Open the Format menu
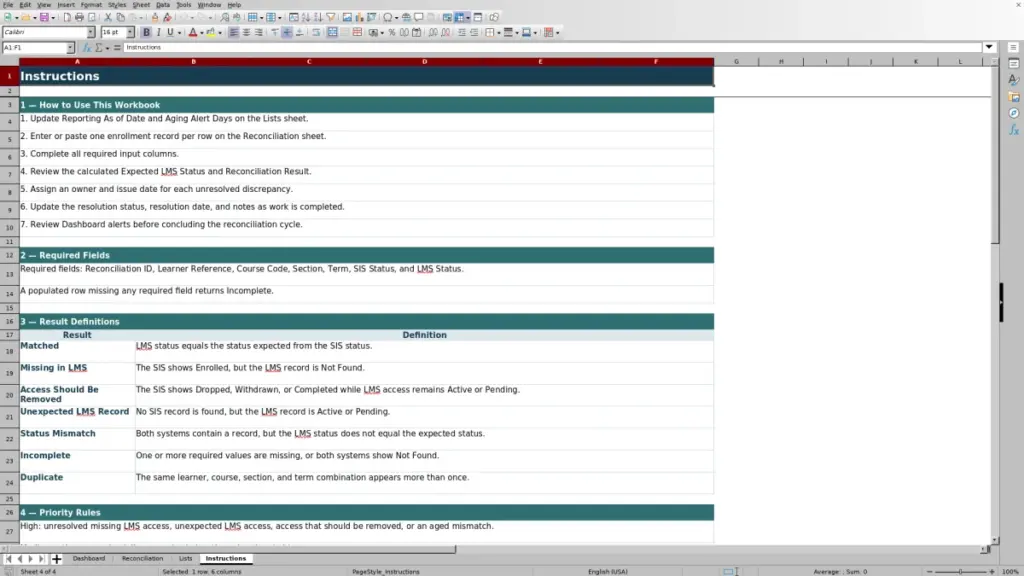 [91, 5]
